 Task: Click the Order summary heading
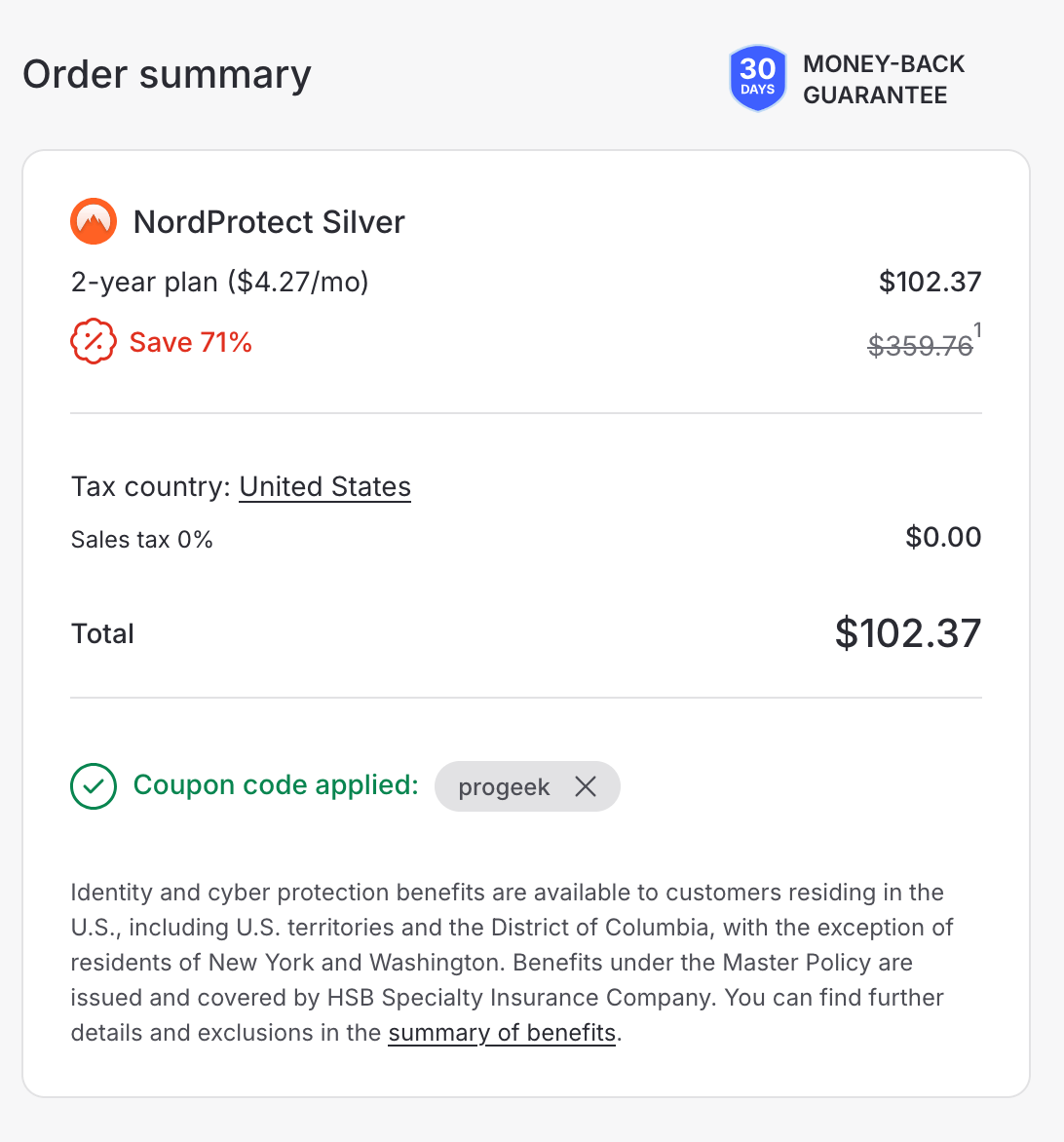(x=166, y=74)
